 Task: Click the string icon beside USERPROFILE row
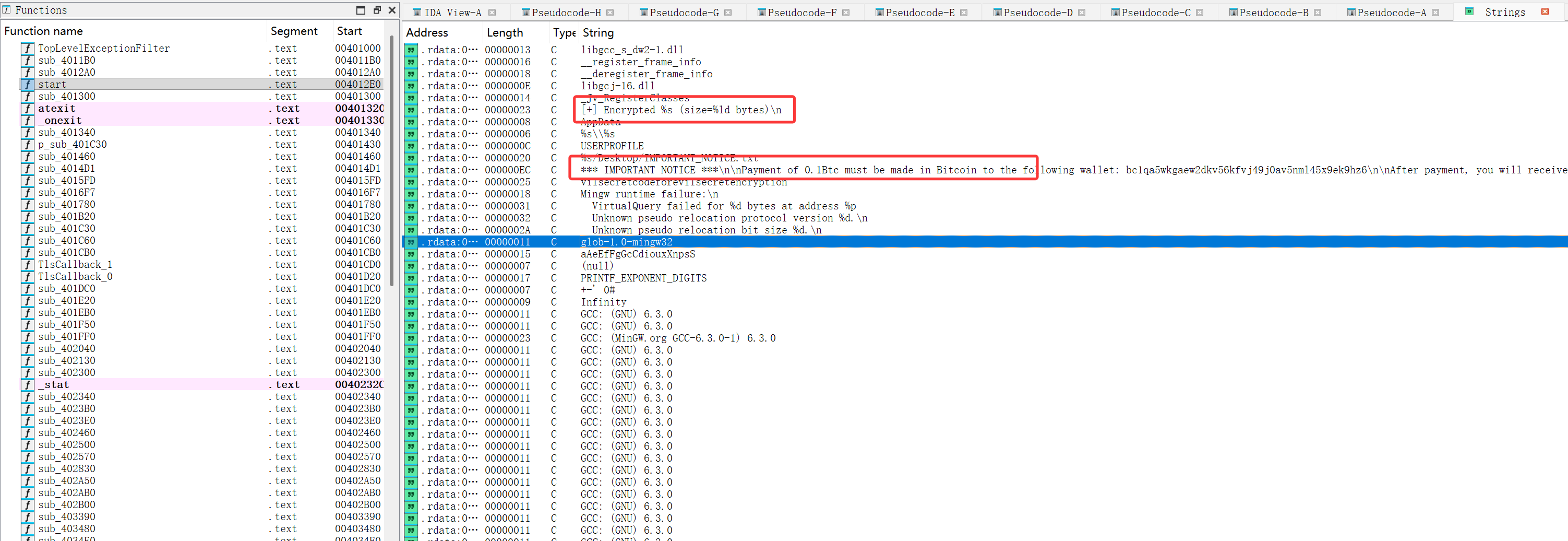click(x=412, y=146)
